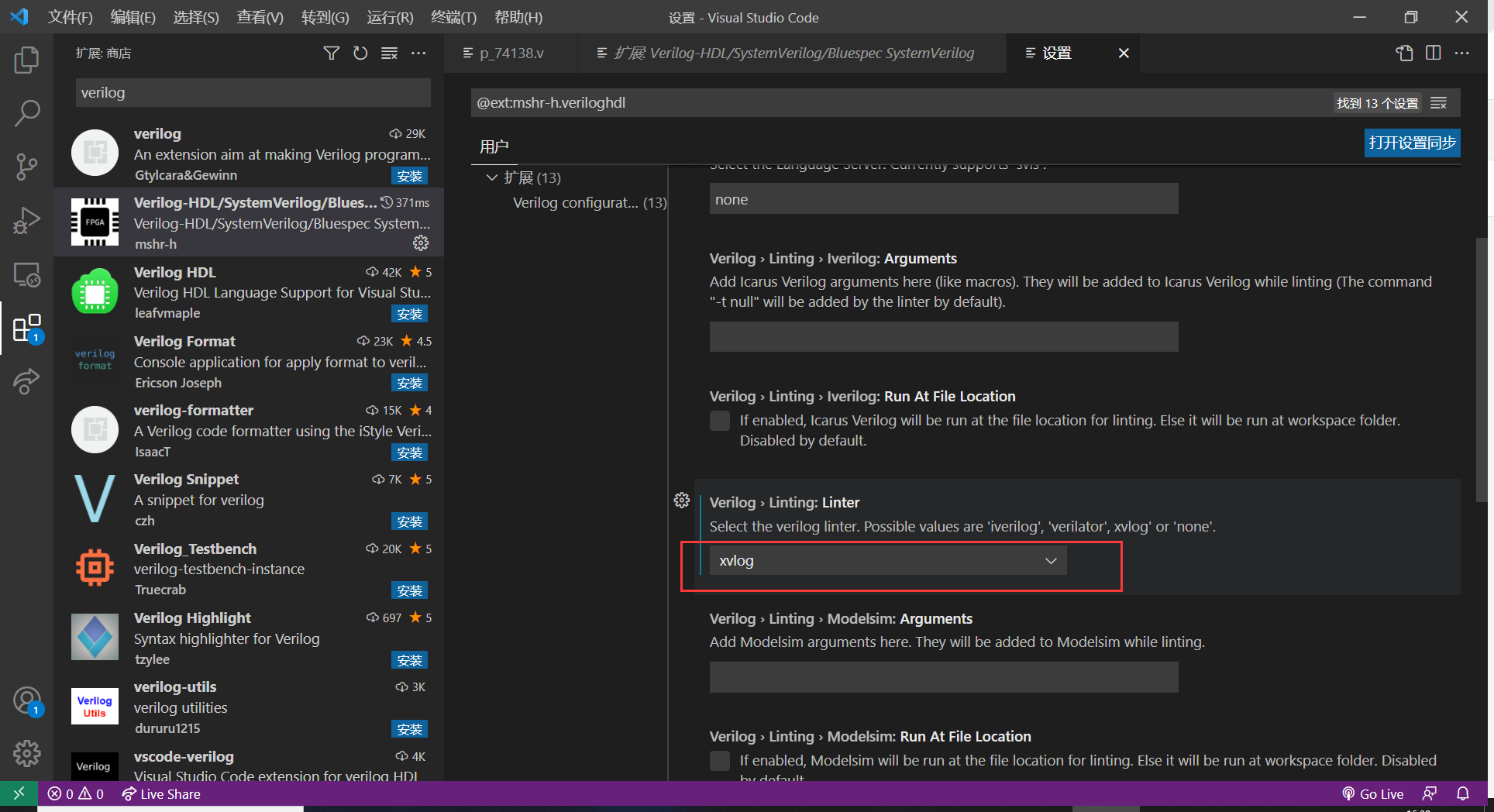Open the Live Share view icon
This screenshot has width=1494, height=812.
pyautogui.click(x=26, y=381)
